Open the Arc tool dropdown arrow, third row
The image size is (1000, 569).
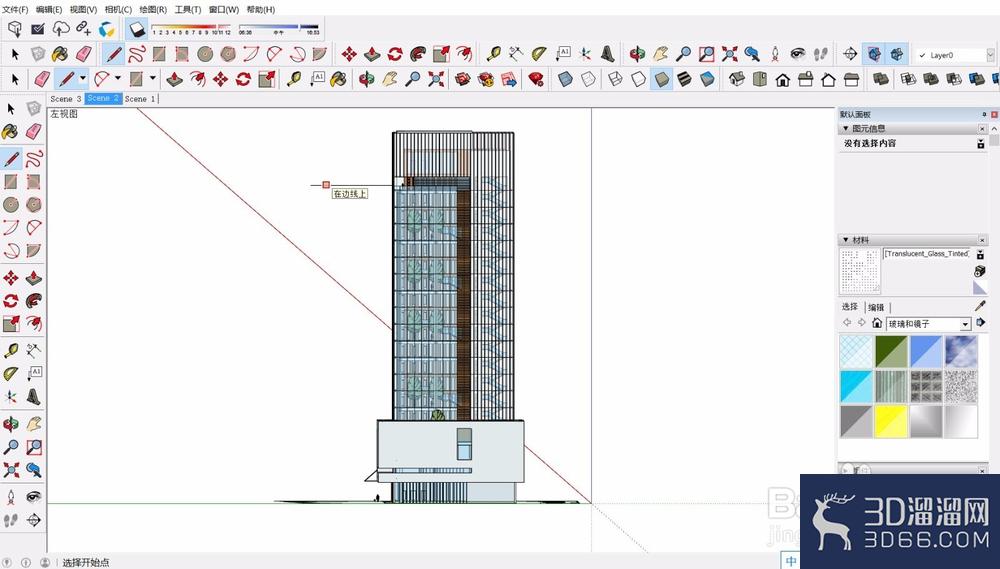click(117, 79)
